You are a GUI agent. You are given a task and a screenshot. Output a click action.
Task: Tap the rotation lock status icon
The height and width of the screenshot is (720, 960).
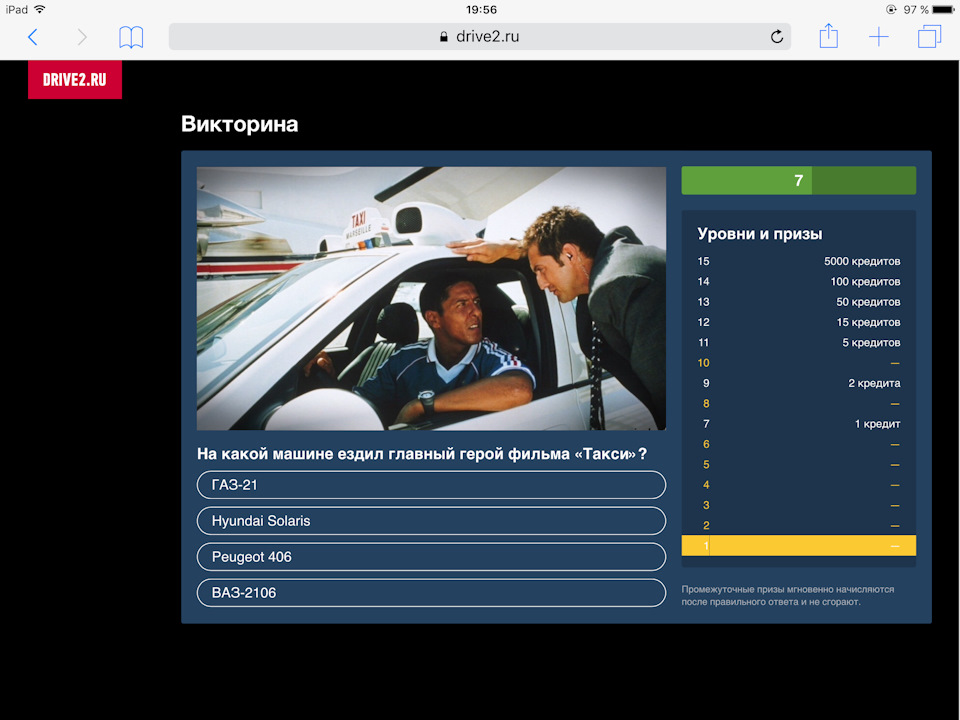[891, 9]
